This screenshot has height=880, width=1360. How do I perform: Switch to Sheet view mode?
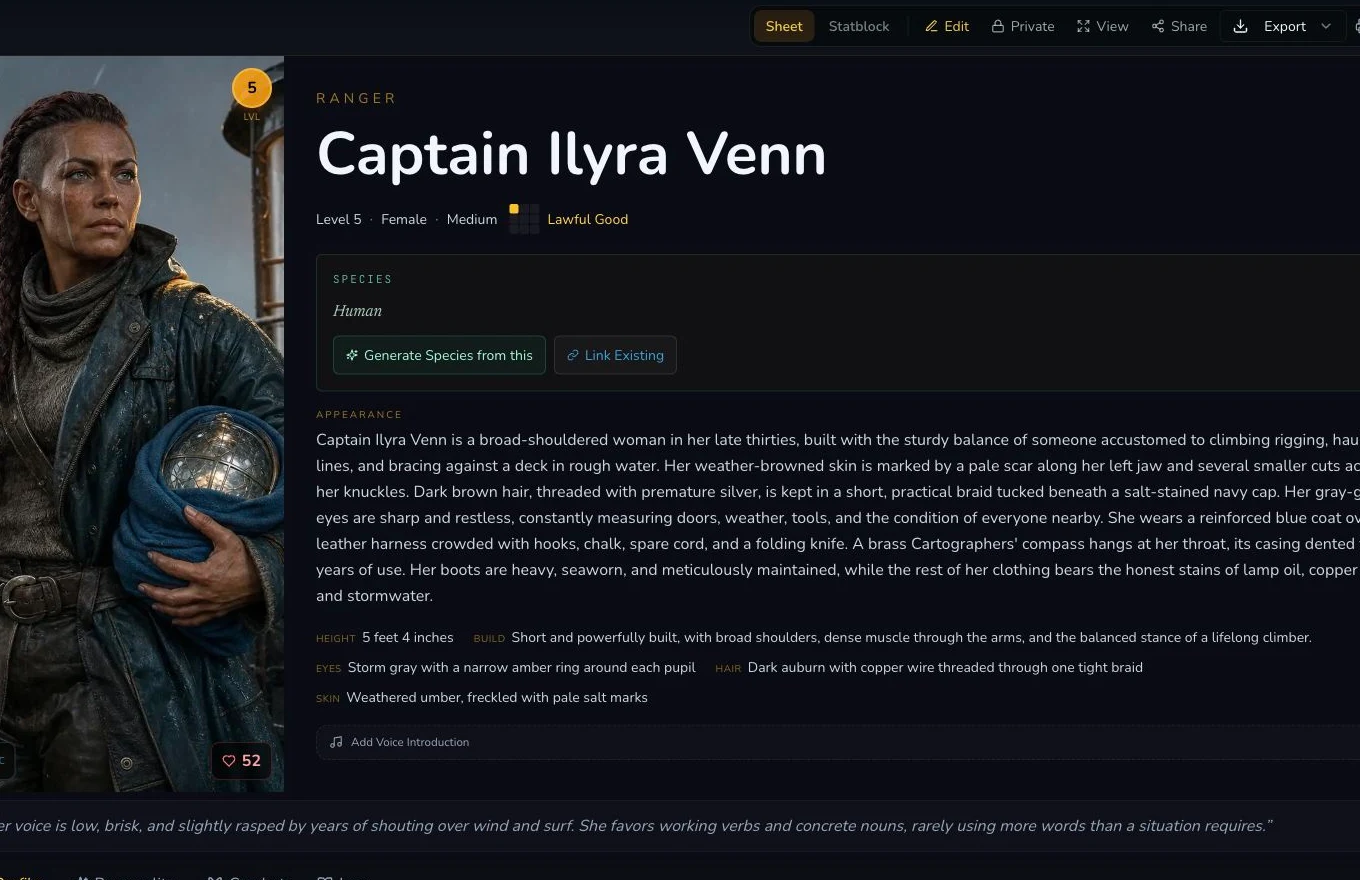click(784, 26)
